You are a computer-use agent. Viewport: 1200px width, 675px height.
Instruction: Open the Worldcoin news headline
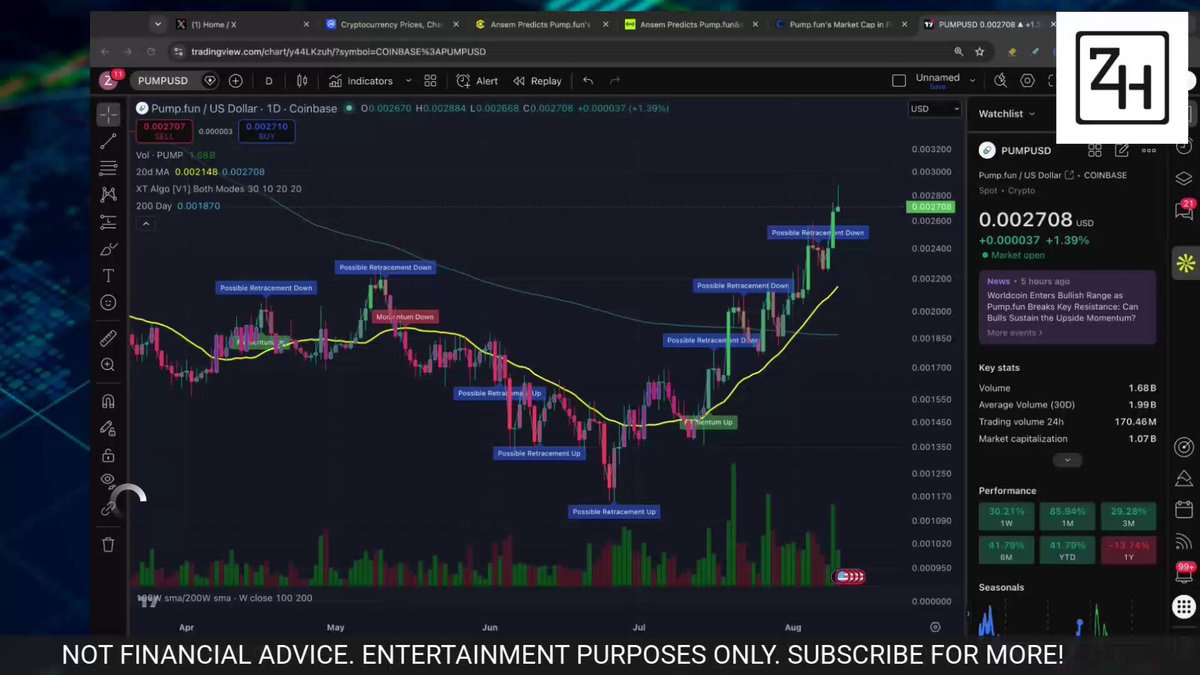[x=1061, y=307]
